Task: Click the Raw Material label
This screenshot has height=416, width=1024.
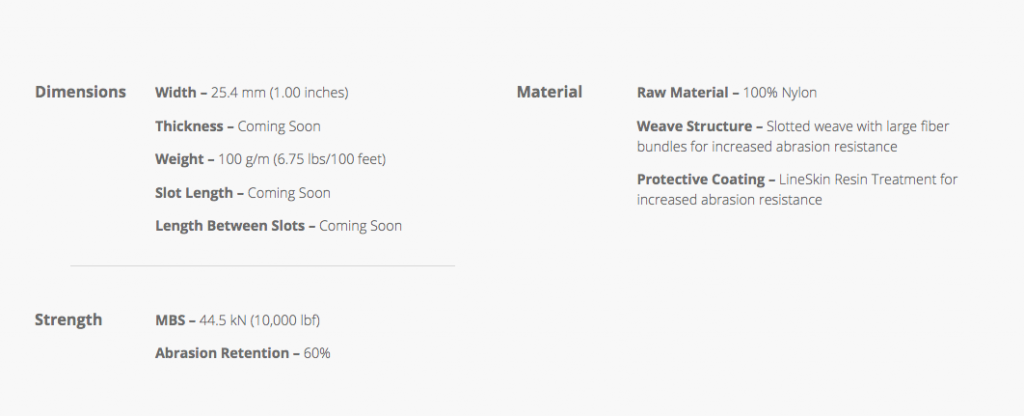Action: point(683,93)
